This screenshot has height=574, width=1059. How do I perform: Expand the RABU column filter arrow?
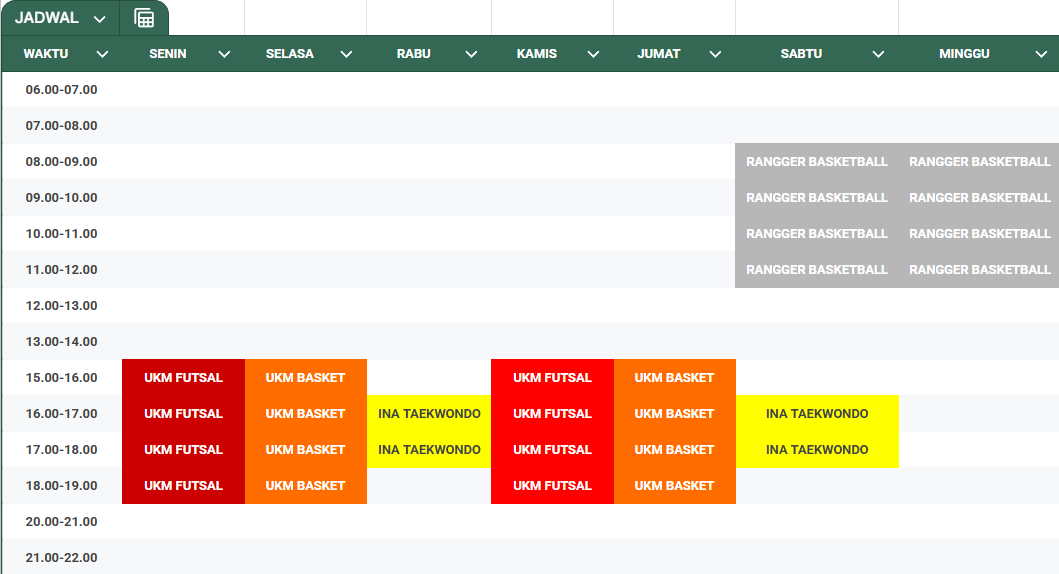point(471,54)
